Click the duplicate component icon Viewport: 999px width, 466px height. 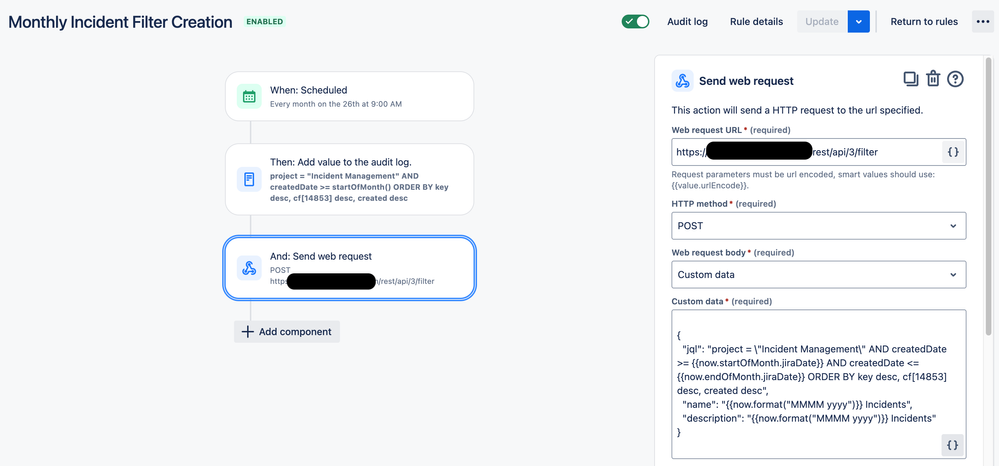pyautogui.click(x=910, y=79)
